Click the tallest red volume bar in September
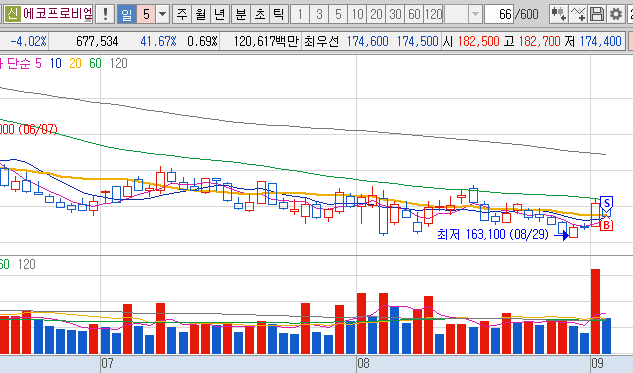The height and width of the screenshot is (373, 633). coord(595,311)
